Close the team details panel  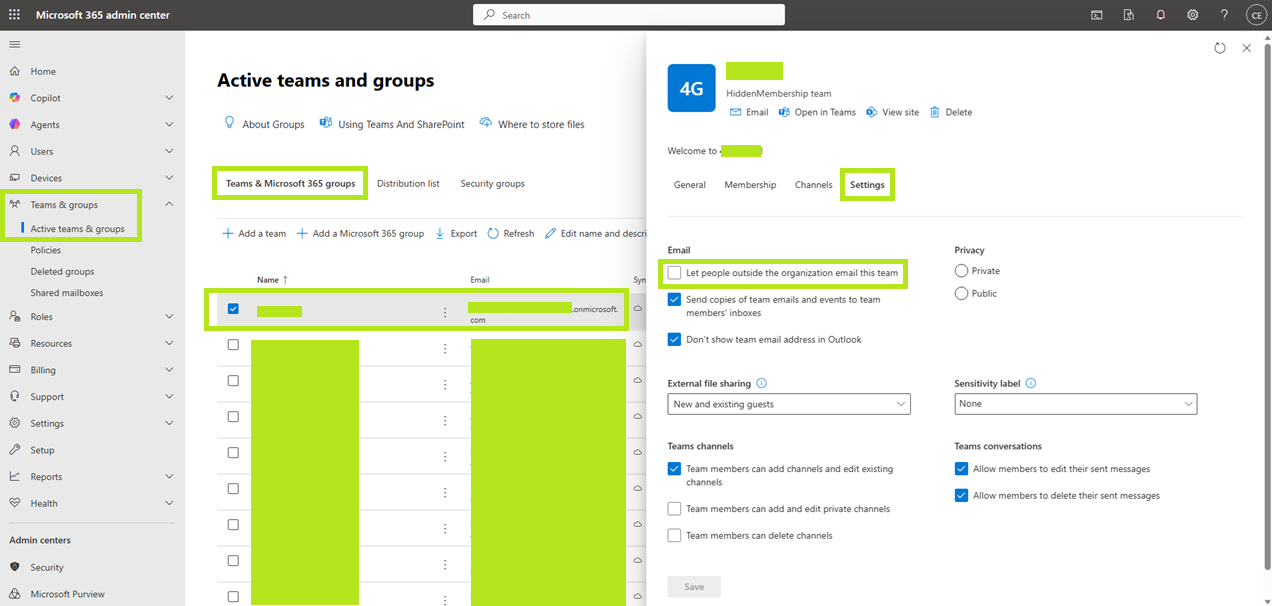[1246, 48]
